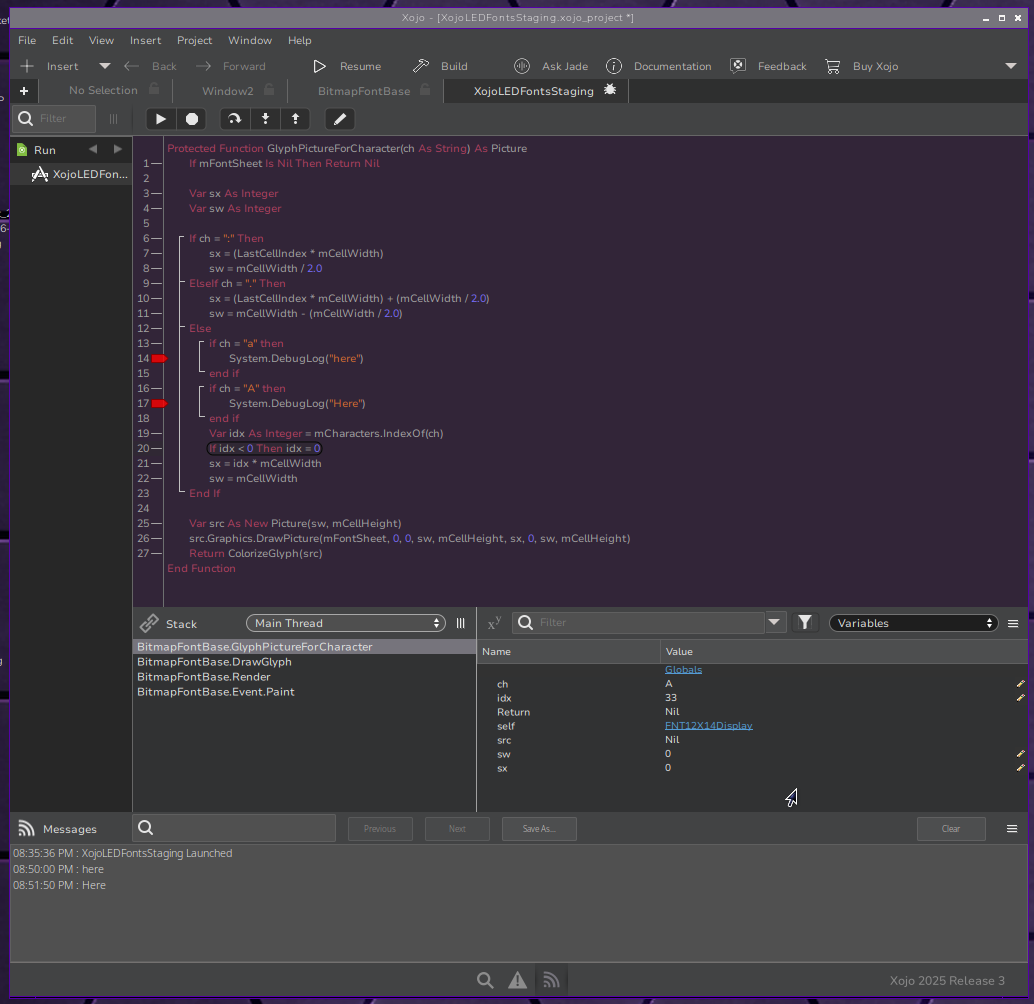Screen dimensions: 1034x1004
Task: Expand the Insert dropdown arrow
Action: 105,66
